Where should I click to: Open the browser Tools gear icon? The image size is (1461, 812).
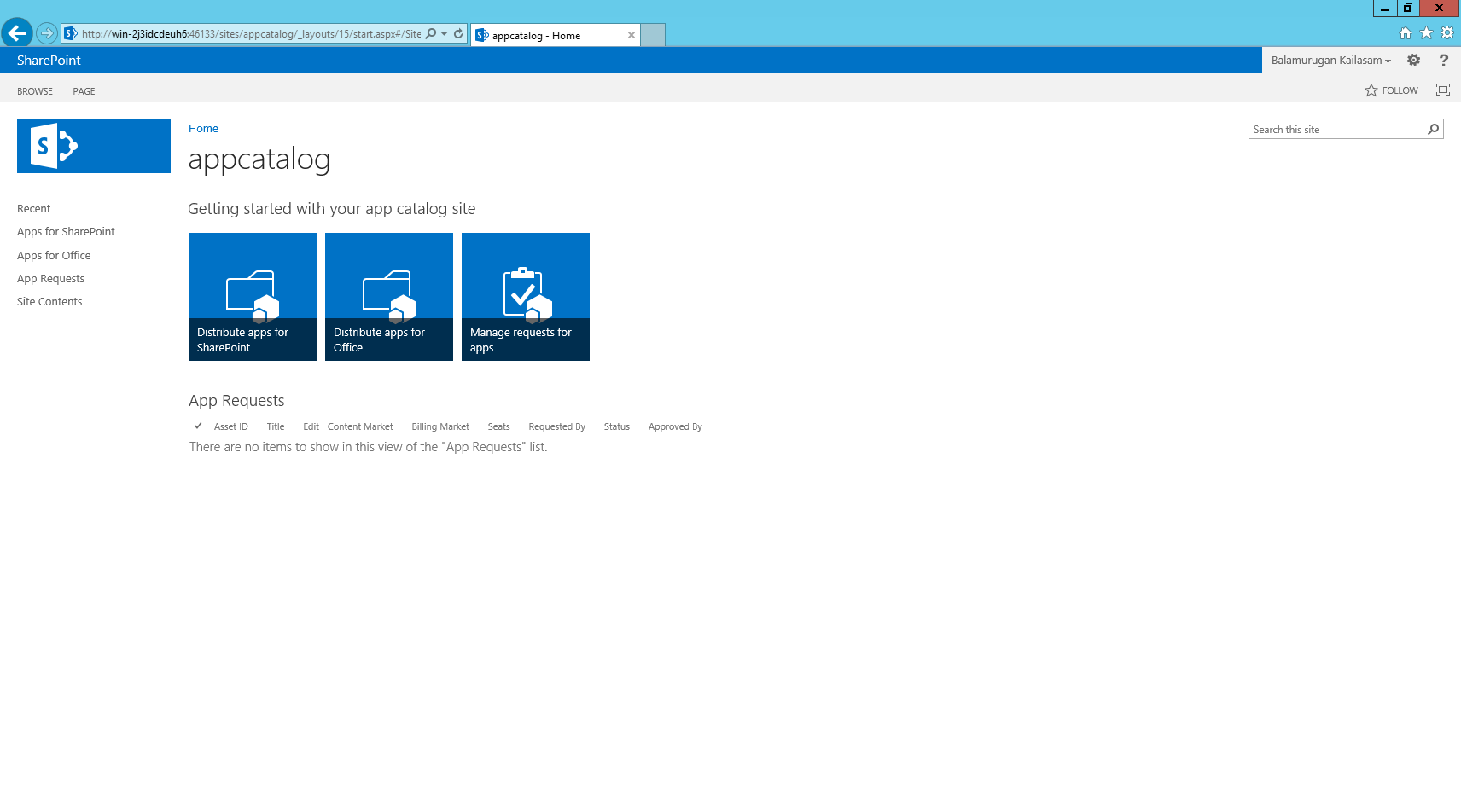click(x=1447, y=33)
